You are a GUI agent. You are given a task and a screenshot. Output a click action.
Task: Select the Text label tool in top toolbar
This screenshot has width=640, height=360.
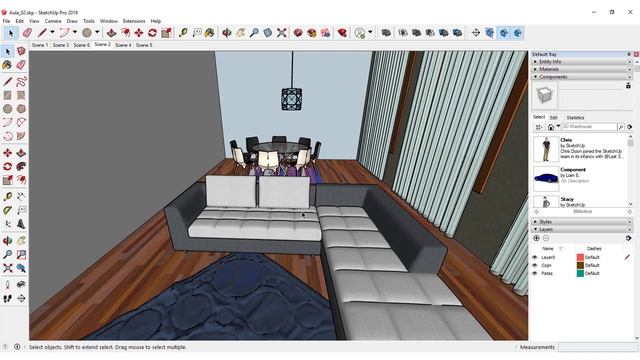pyautogui.click(x=197, y=33)
